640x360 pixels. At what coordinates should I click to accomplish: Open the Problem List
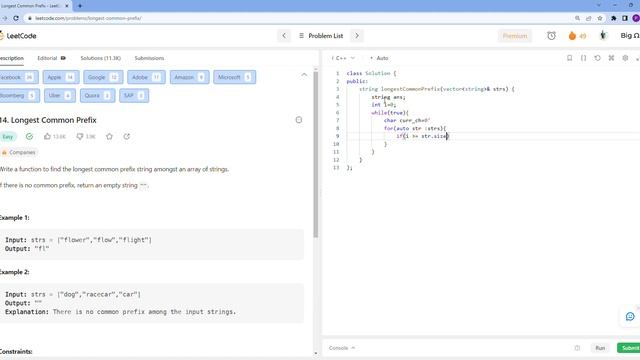(321, 36)
